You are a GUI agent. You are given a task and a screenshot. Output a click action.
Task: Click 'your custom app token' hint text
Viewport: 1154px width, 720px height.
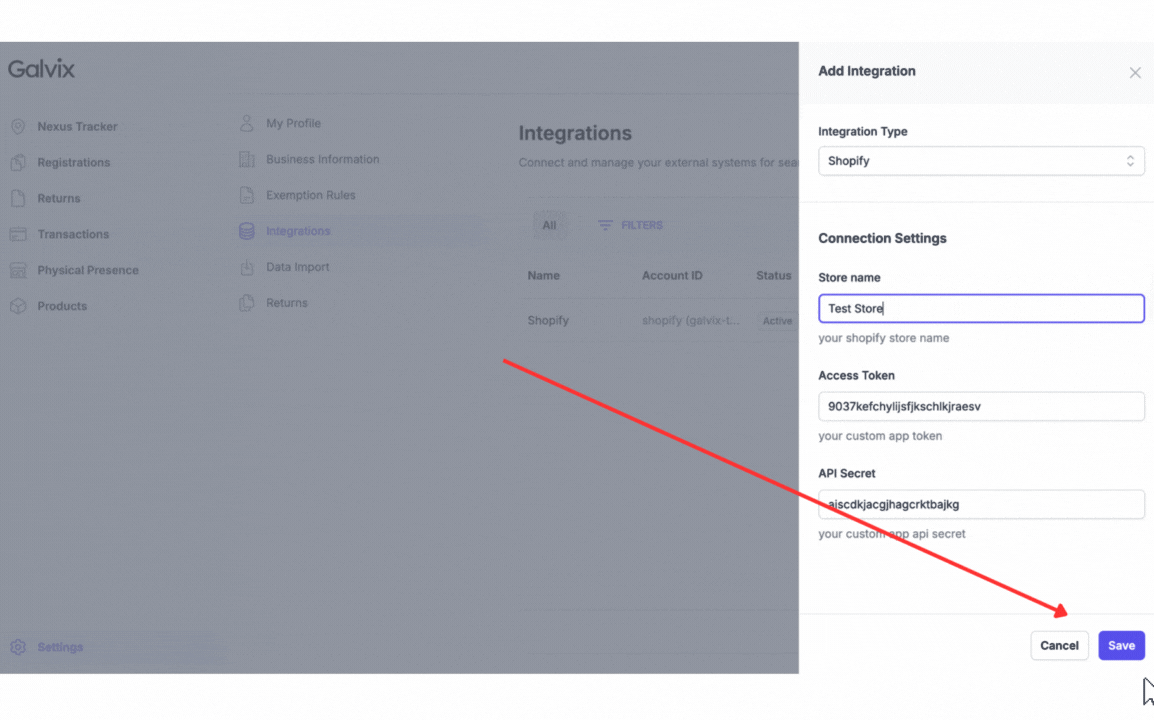879,436
